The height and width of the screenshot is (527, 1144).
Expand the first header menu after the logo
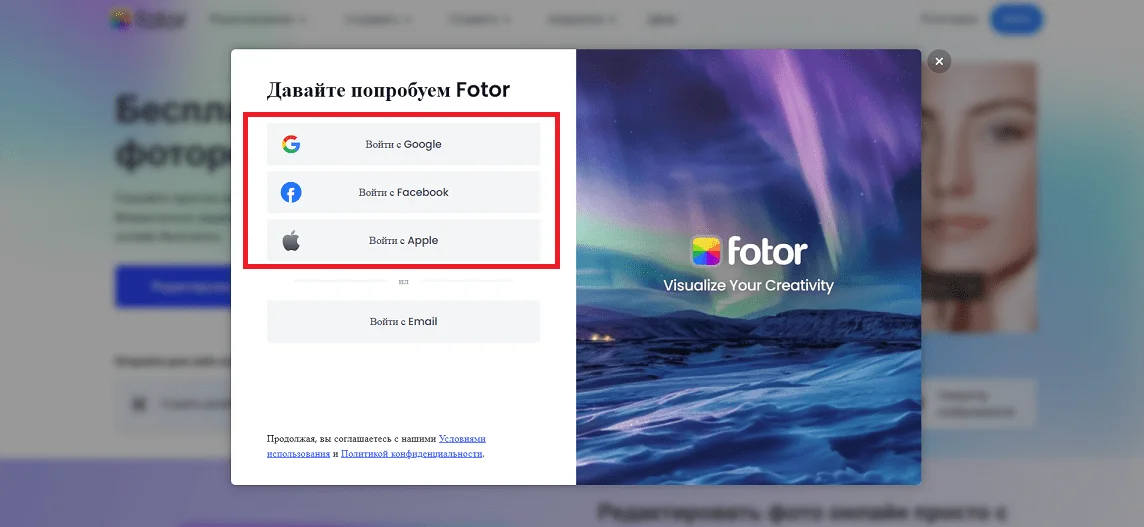coord(258,19)
